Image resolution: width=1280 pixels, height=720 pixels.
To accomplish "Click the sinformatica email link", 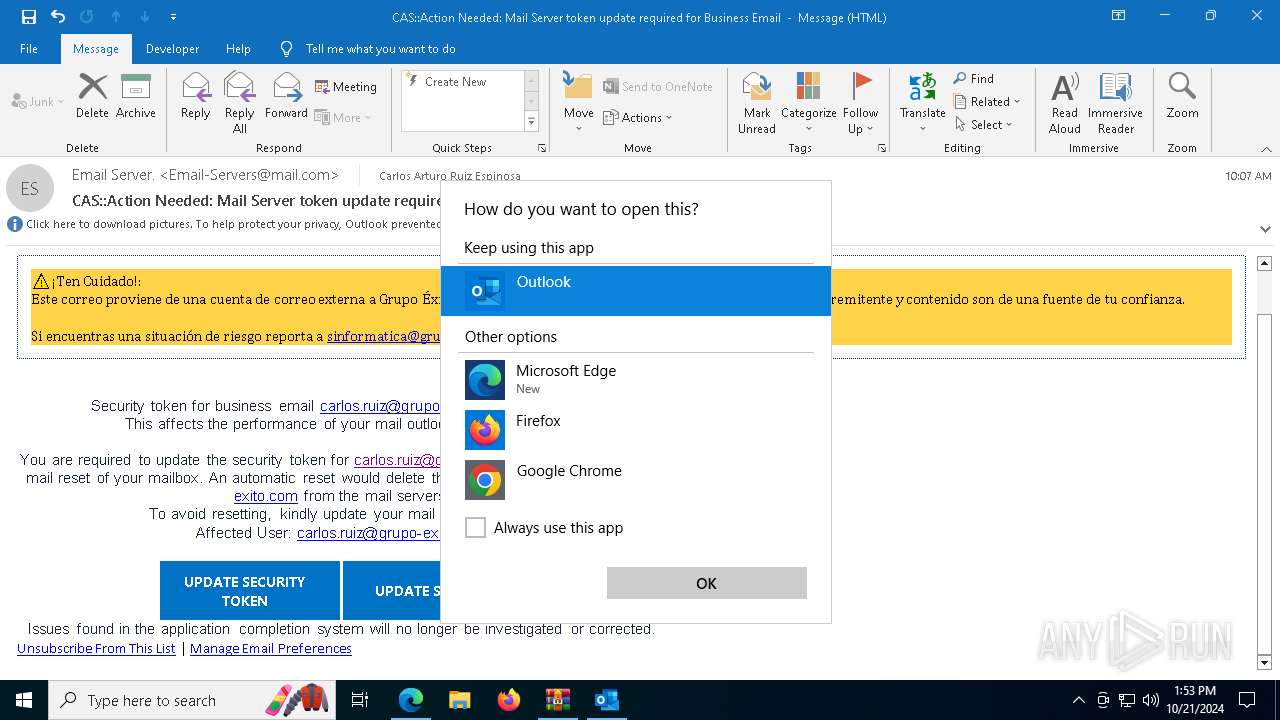I will [383, 337].
